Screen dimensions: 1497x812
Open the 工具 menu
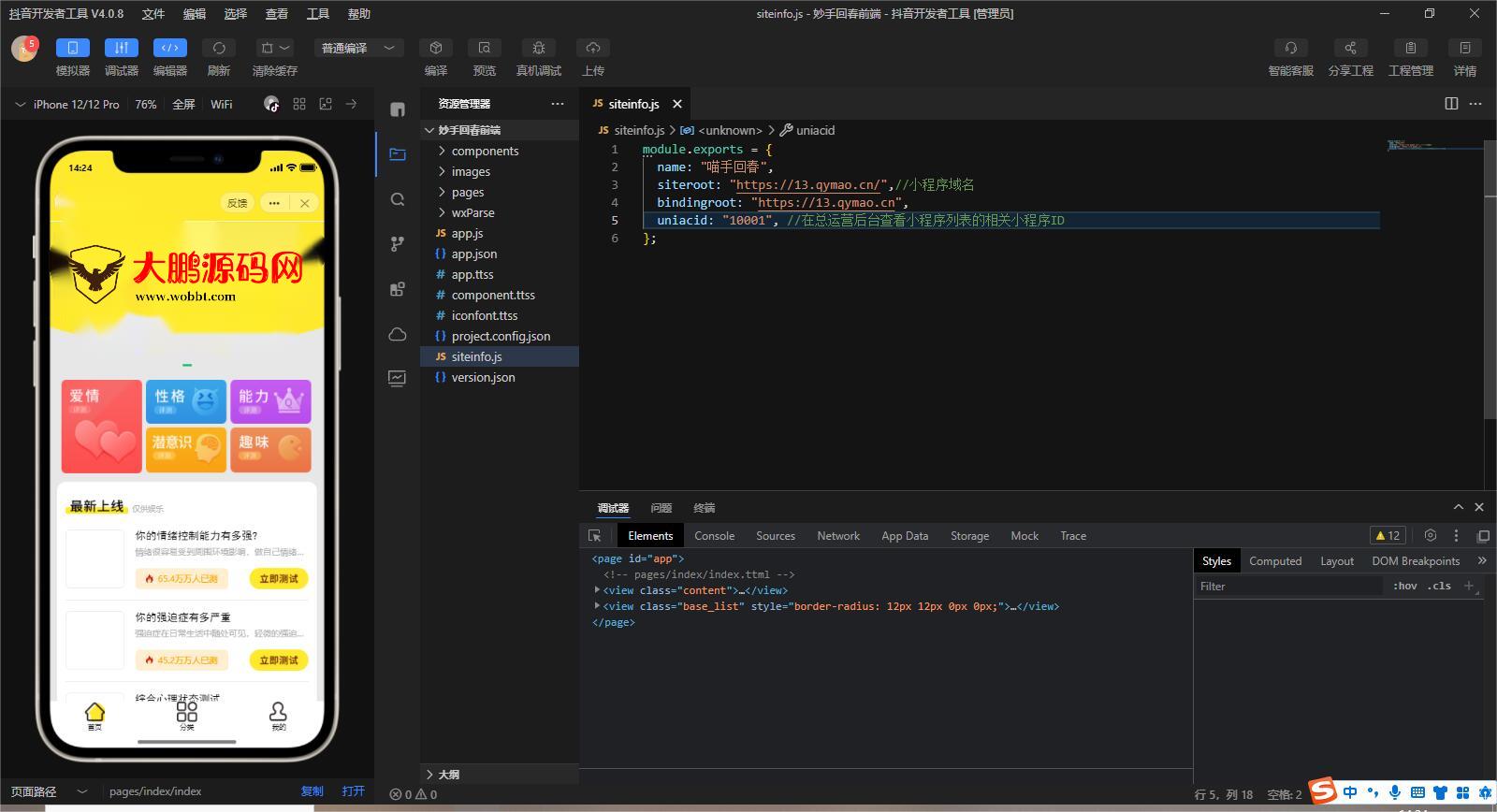[318, 14]
